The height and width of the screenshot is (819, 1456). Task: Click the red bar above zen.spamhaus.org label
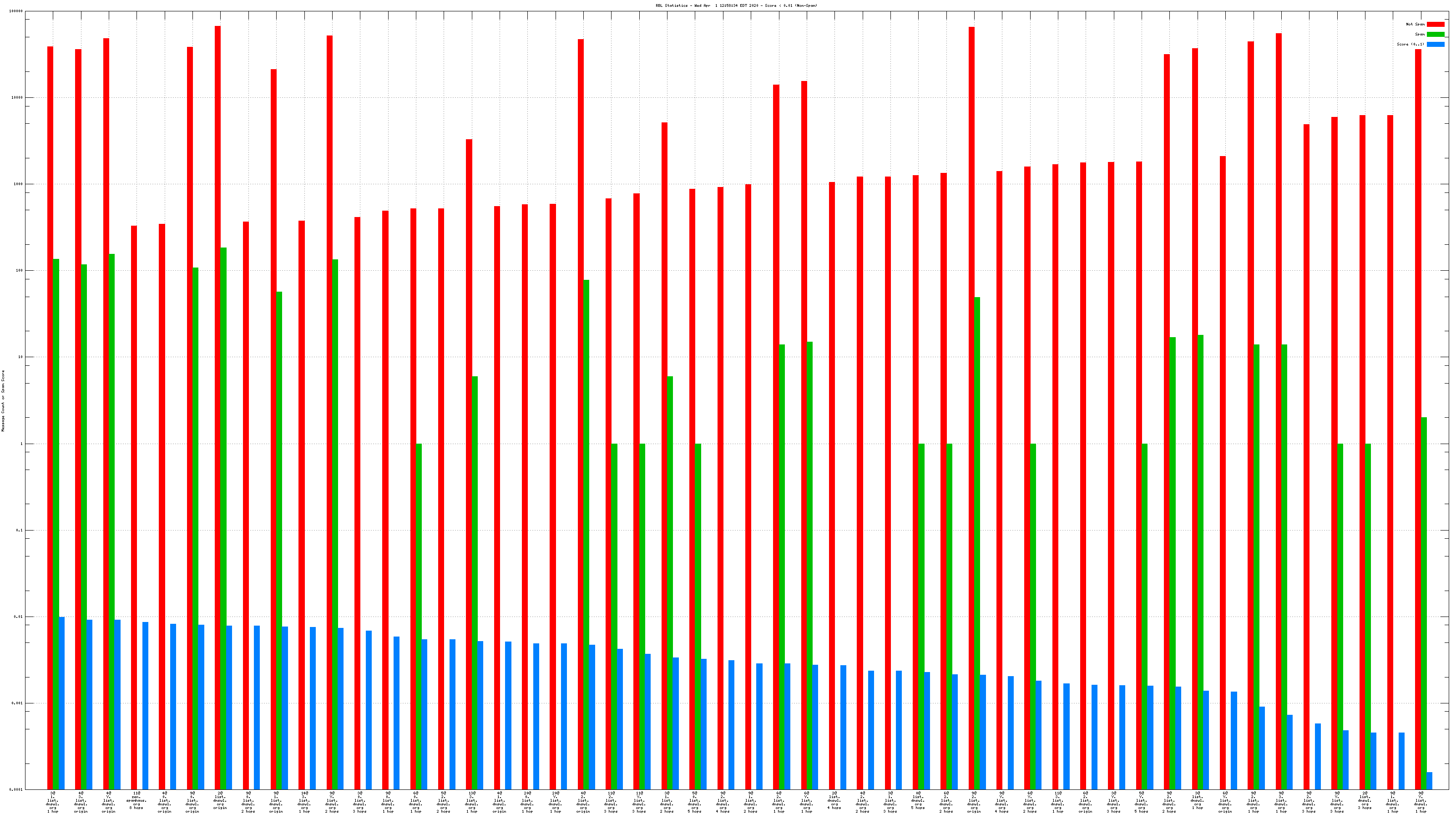(134, 508)
